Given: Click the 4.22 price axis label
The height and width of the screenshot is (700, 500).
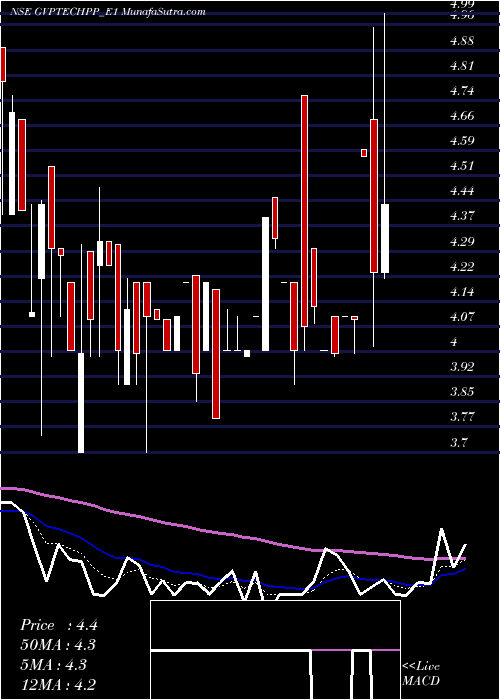Looking at the screenshot, I should pyautogui.click(x=461, y=267).
